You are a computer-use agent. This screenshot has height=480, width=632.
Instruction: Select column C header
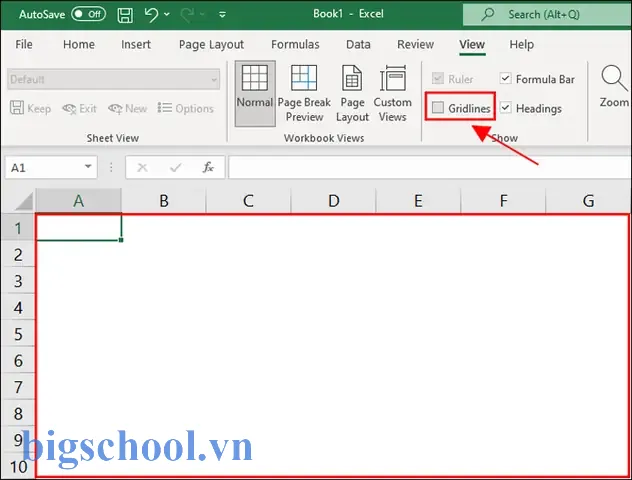(248, 201)
